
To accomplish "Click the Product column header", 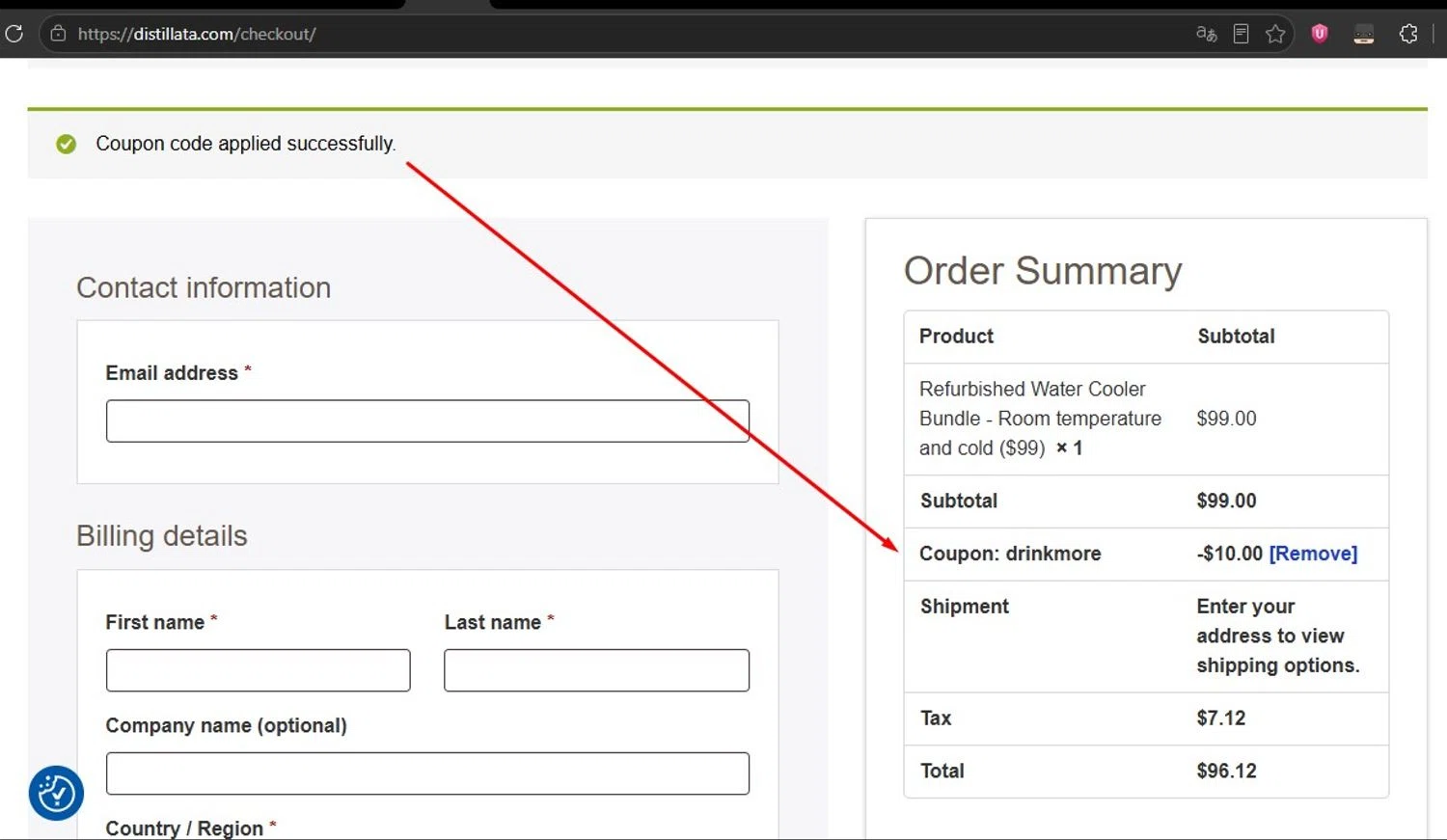I will click(x=956, y=337).
